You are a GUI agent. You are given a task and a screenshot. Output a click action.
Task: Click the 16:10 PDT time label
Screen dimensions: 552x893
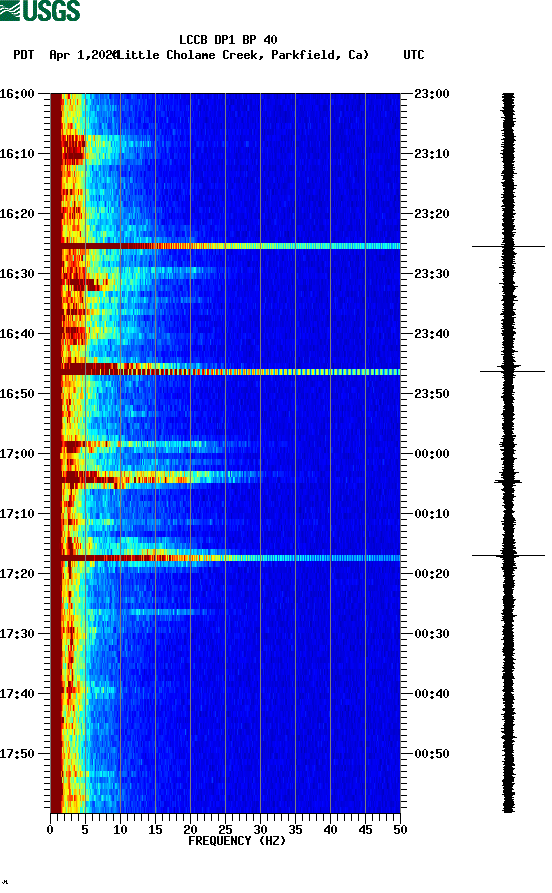17,154
